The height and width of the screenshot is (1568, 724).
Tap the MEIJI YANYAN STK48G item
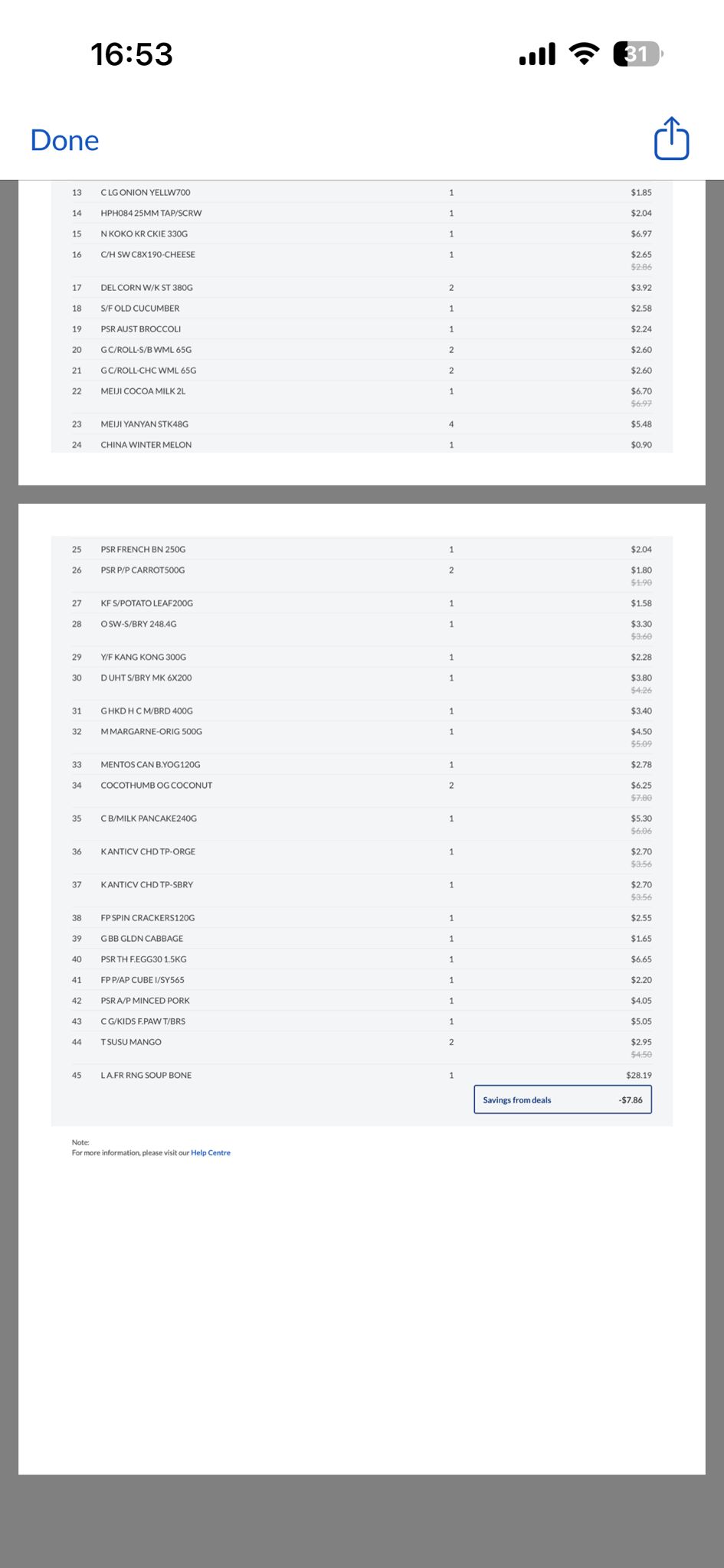coord(144,423)
